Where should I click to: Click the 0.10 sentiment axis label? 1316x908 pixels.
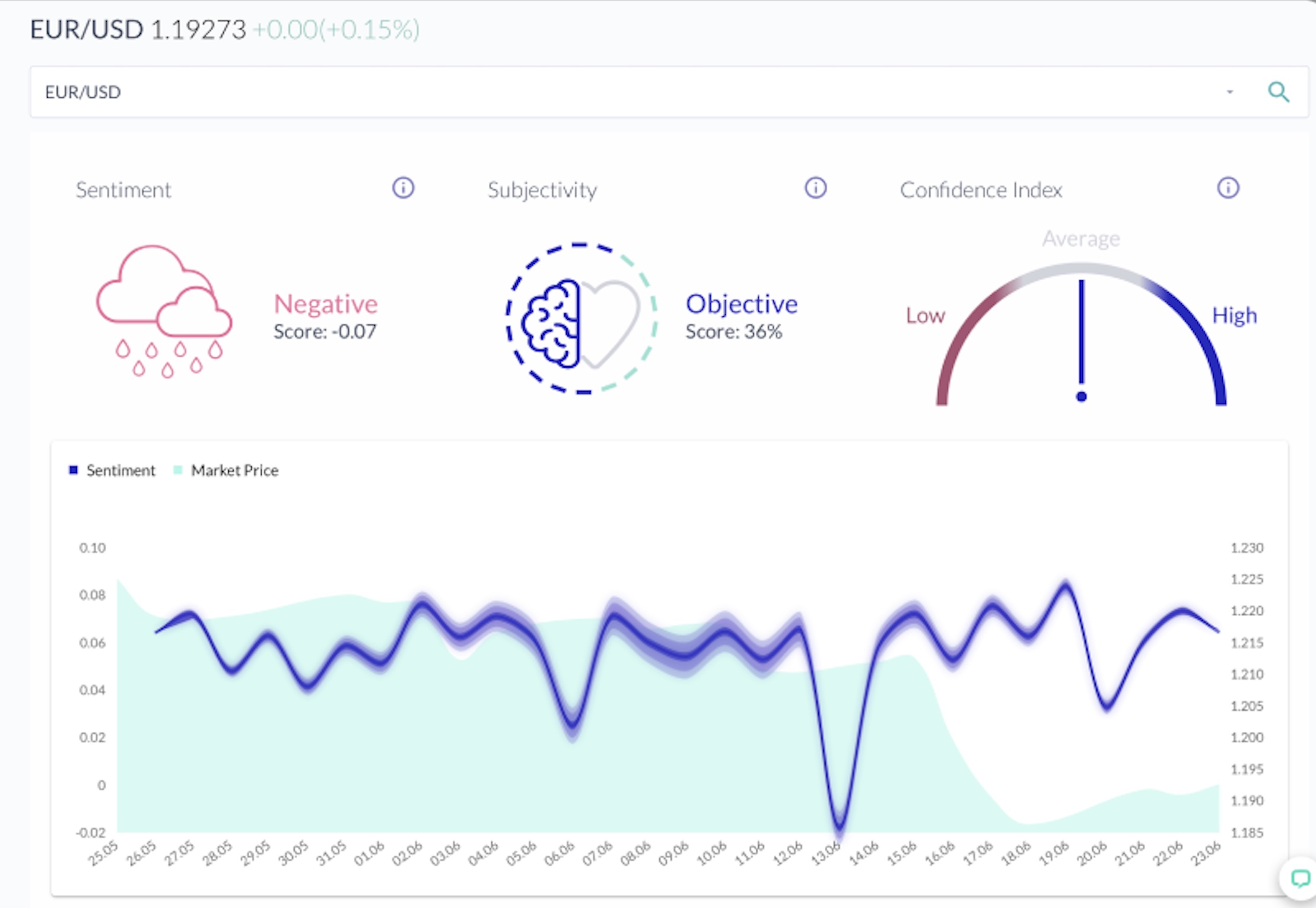[93, 548]
